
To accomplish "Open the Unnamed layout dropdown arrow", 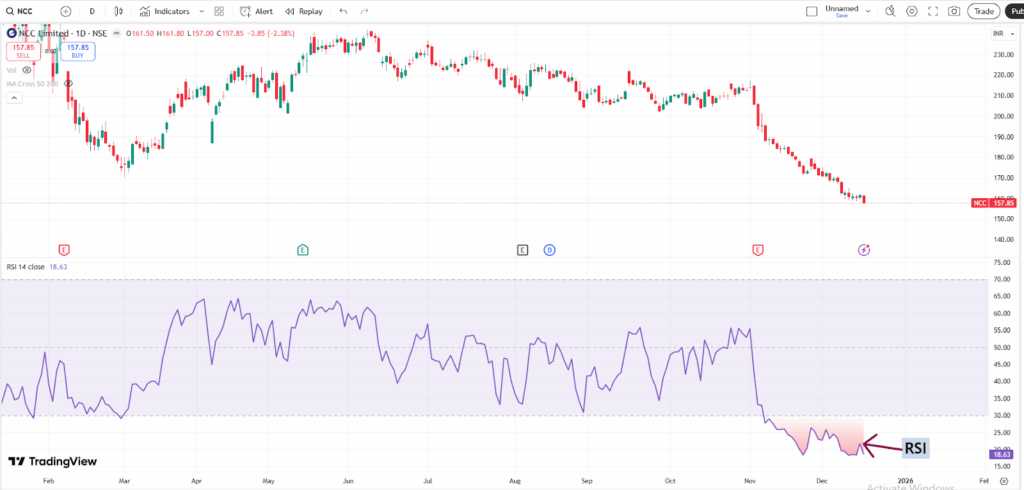I will pos(866,11).
